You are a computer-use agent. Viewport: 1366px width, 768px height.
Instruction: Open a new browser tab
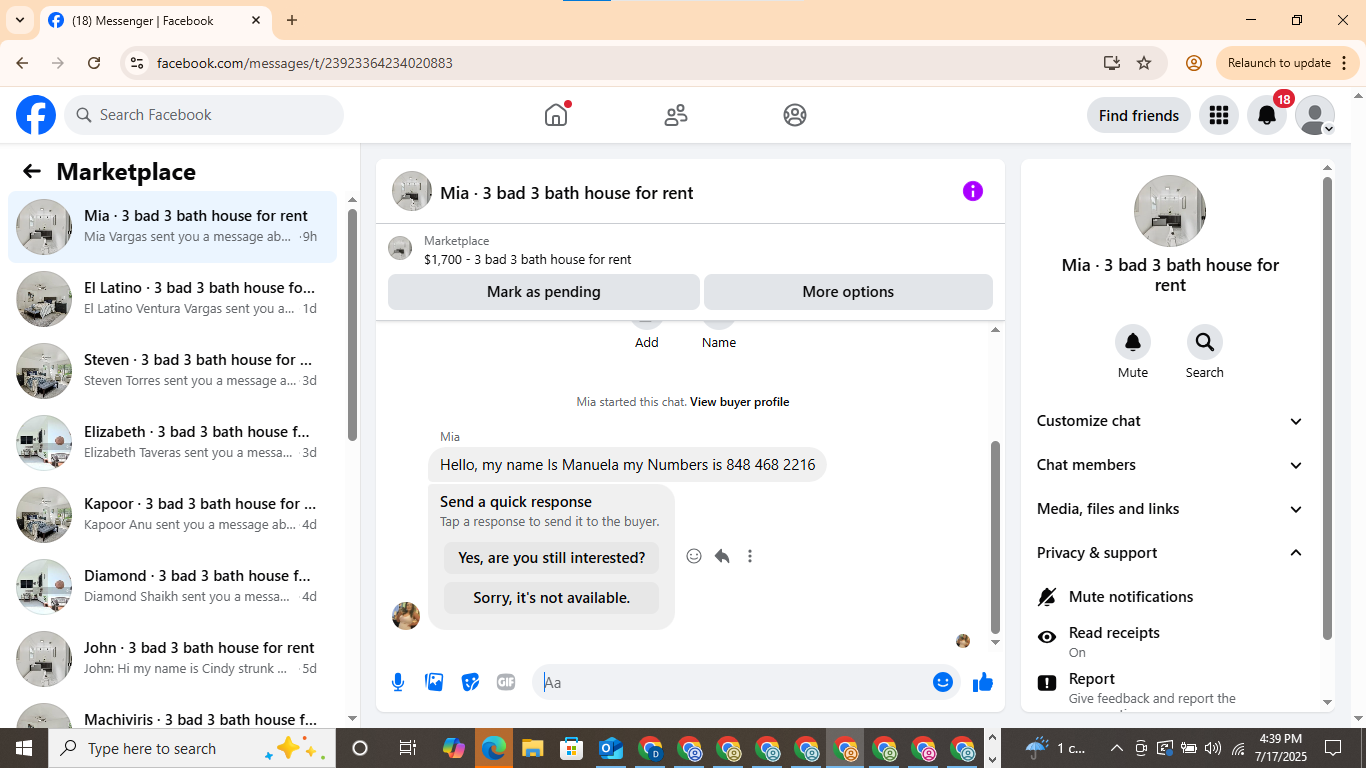tap(292, 20)
